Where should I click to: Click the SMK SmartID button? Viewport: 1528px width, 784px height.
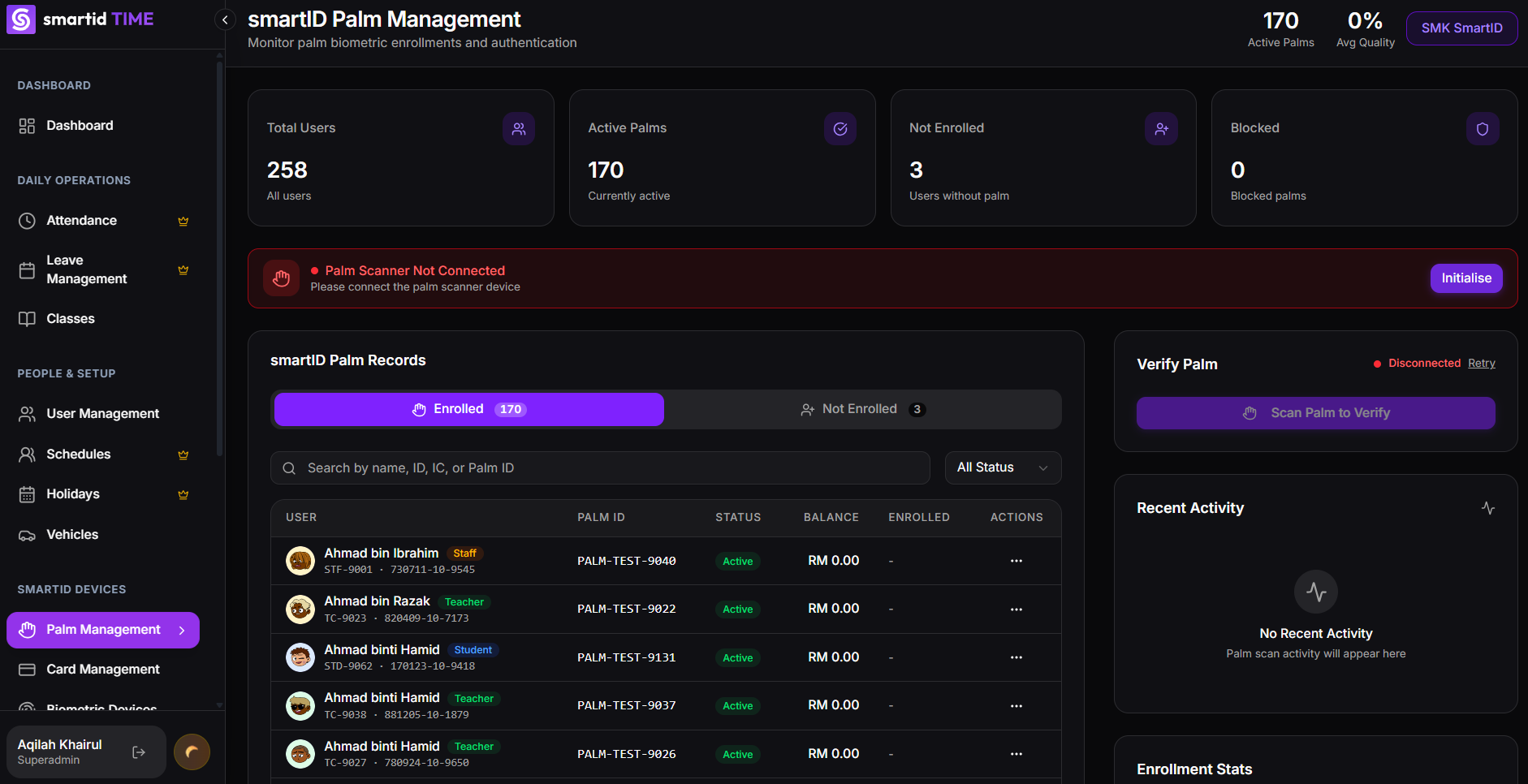pyautogui.click(x=1461, y=28)
